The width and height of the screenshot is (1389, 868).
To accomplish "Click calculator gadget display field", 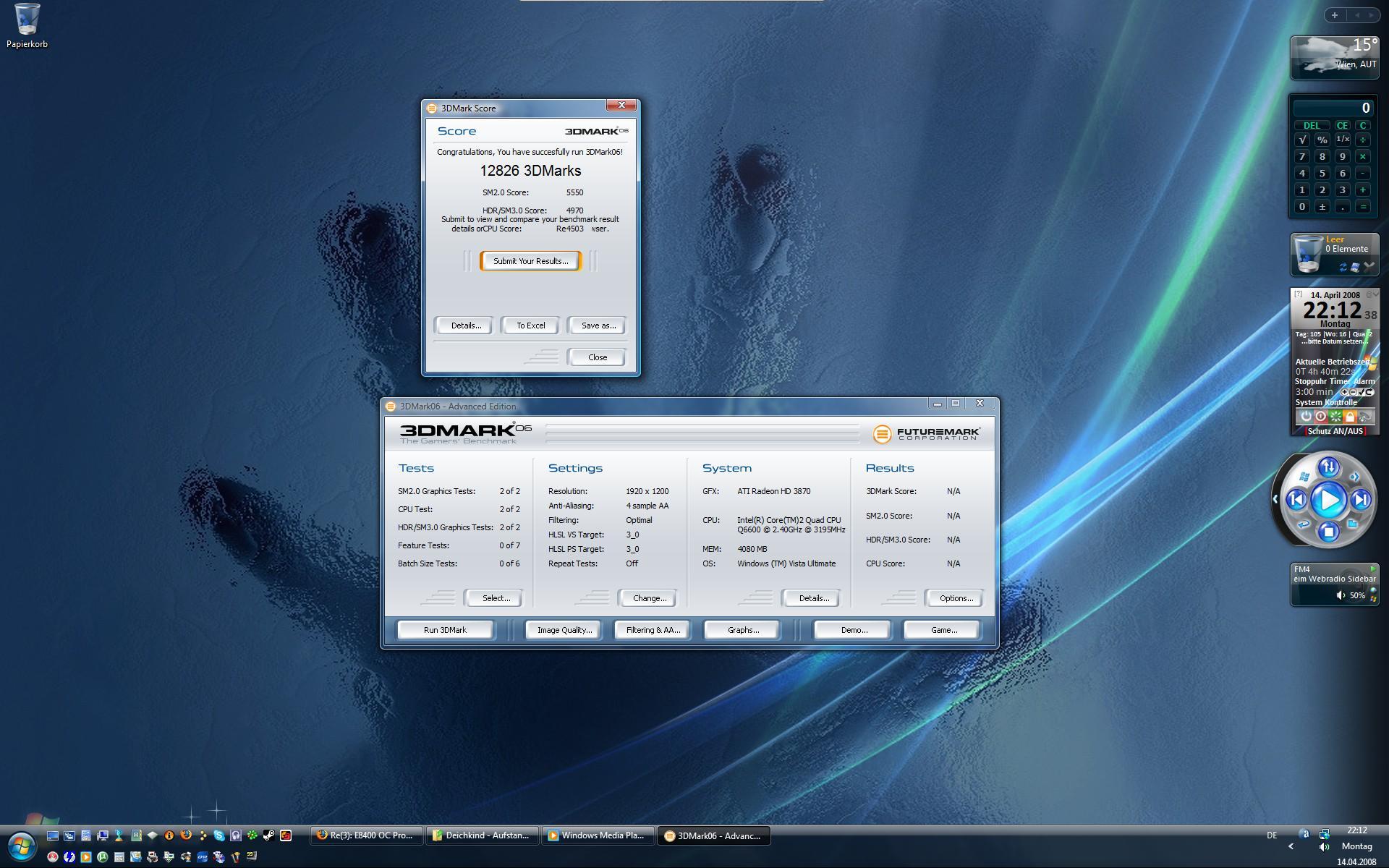I will 1333,108.
